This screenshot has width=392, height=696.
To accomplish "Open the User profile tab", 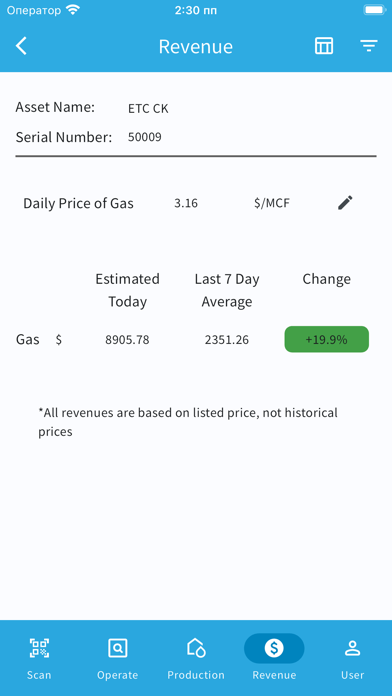I will tap(352, 658).
